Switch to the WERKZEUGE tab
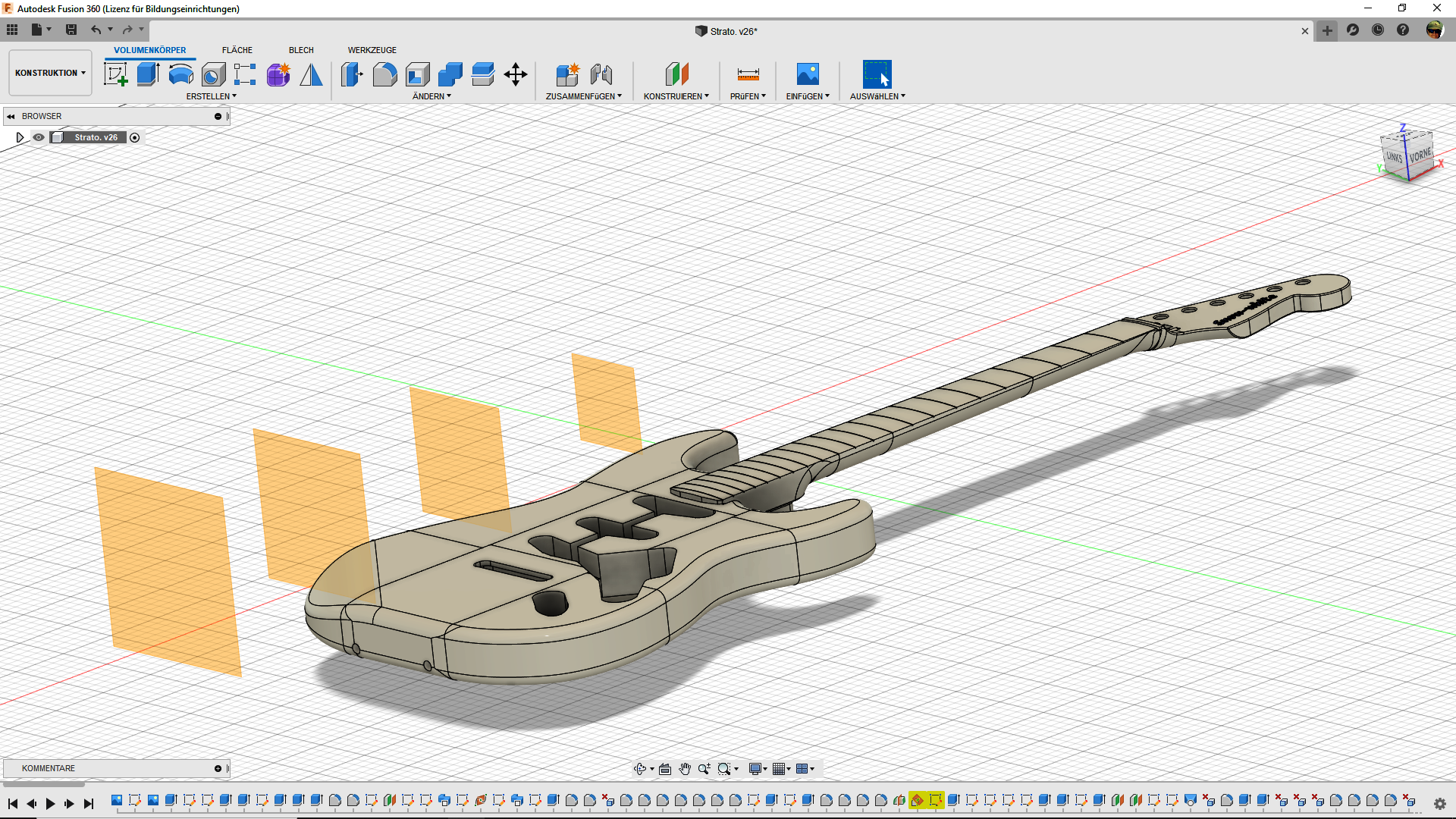The height and width of the screenshot is (819, 1456). tap(372, 50)
